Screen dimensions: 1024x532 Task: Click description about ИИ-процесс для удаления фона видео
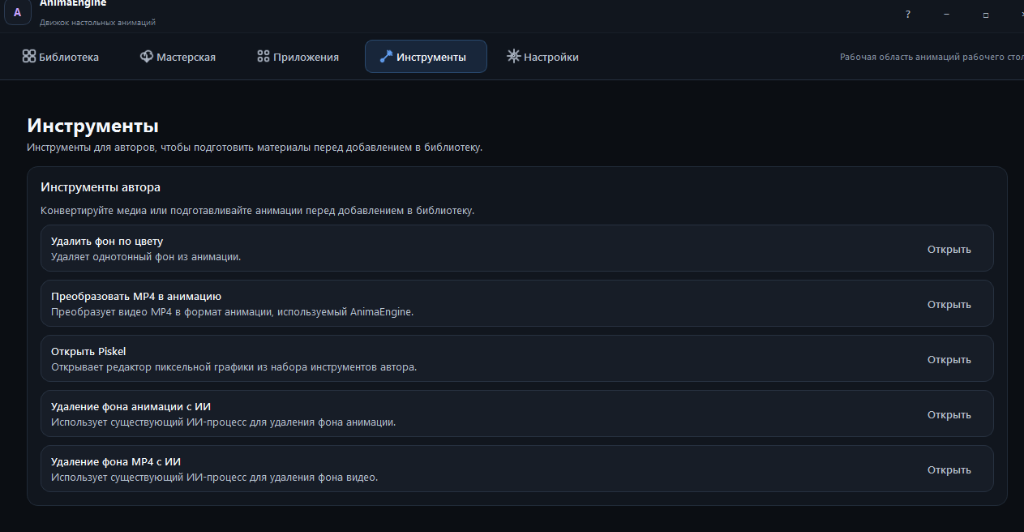(x=214, y=477)
